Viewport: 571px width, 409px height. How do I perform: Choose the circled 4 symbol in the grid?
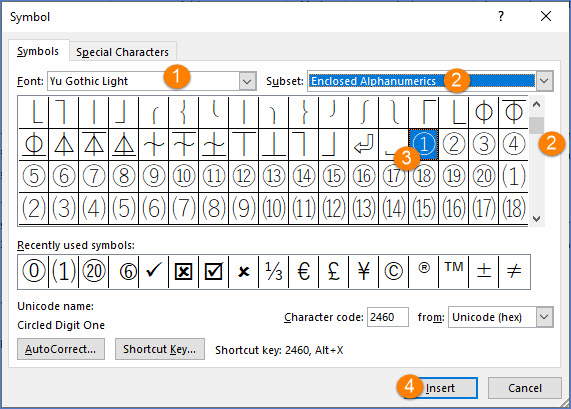513,144
